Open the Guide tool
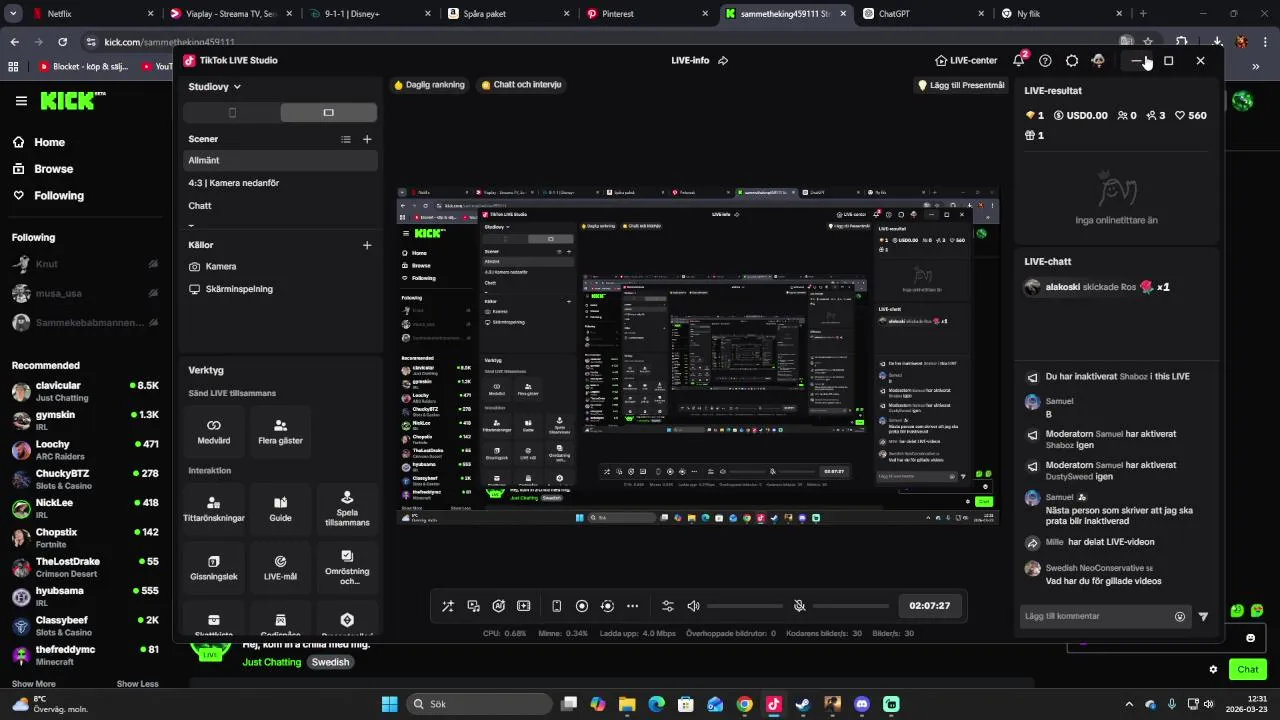 (x=280, y=509)
